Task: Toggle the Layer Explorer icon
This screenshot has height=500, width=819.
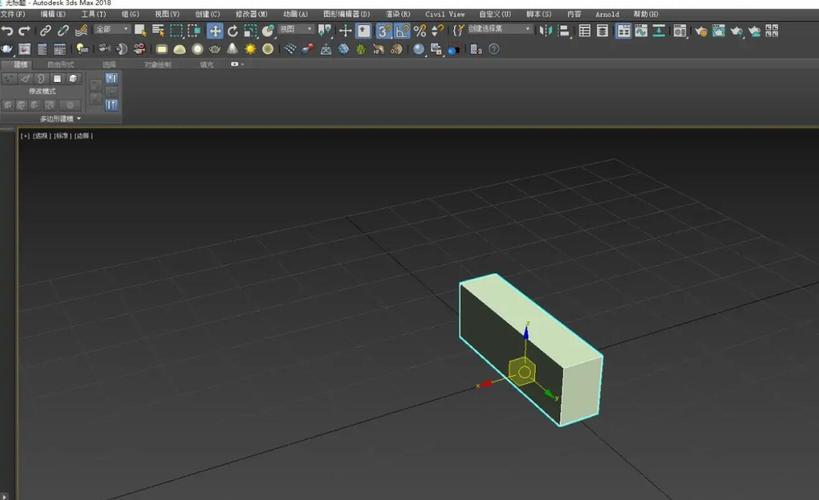Action: [x=602, y=31]
